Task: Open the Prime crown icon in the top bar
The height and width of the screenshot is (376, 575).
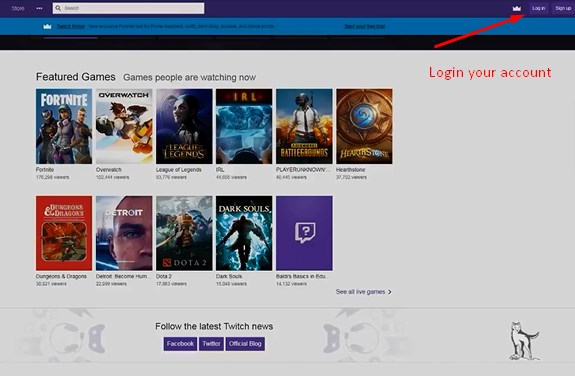Action: click(x=517, y=8)
